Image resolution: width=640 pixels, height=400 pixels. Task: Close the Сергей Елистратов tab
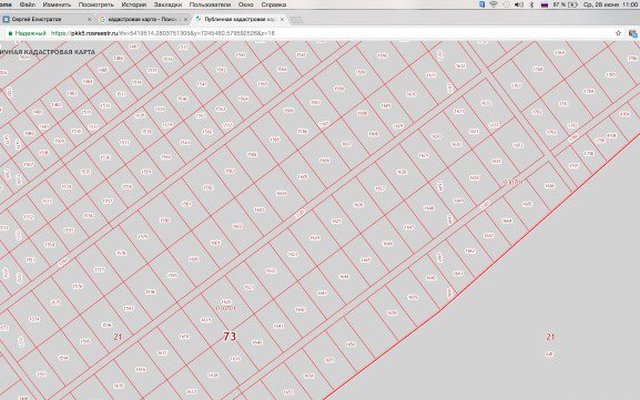(89, 19)
